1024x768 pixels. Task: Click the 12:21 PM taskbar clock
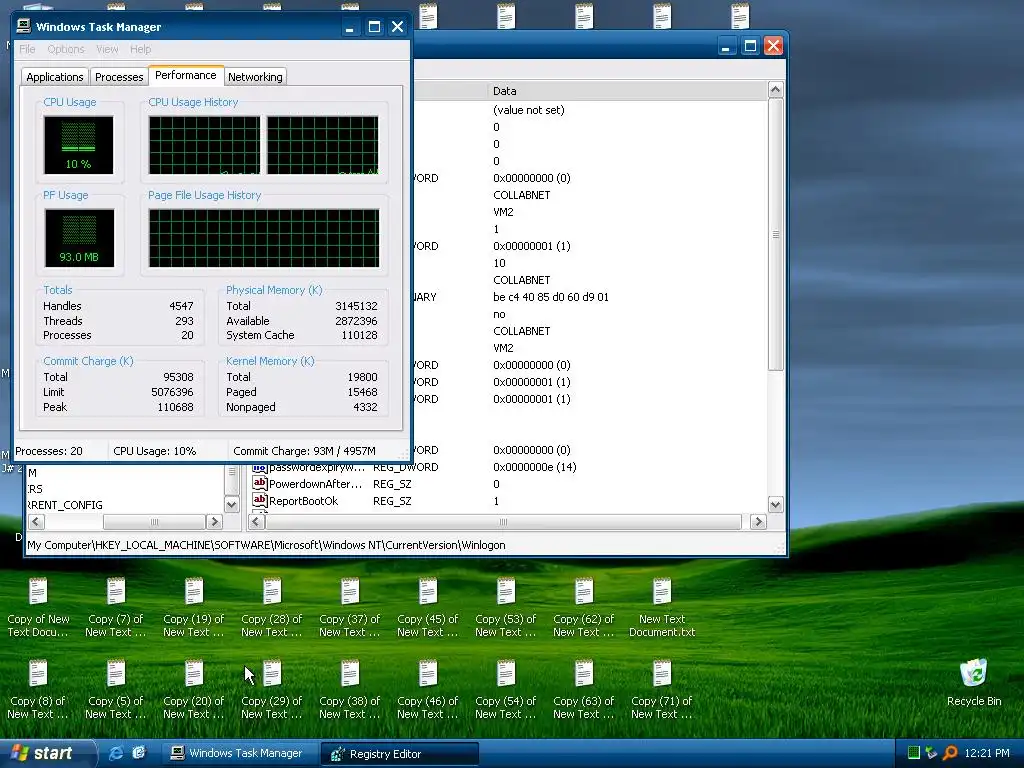point(987,753)
